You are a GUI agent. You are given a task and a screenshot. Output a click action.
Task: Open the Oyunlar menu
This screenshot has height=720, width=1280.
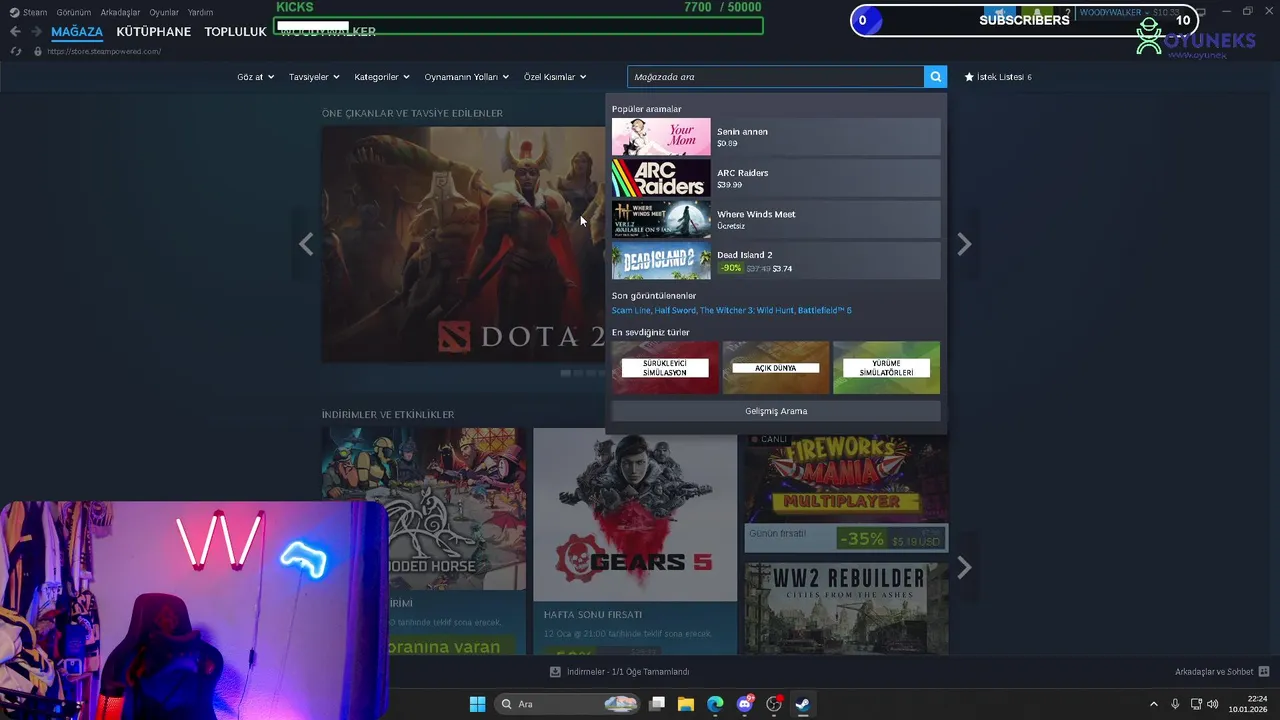164,12
